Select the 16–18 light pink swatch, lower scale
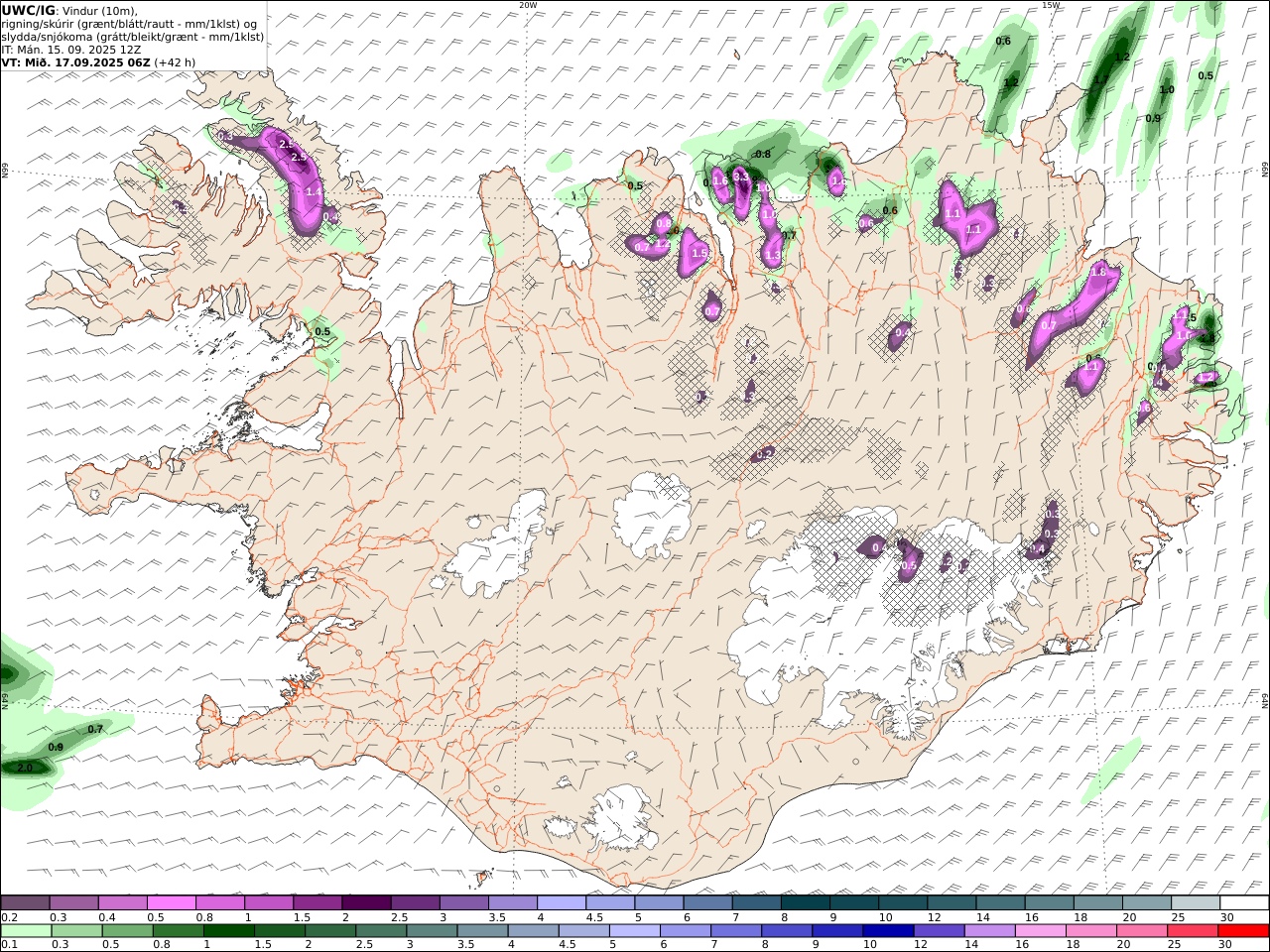Viewport: 1270px width, 952px height. tap(1039, 930)
